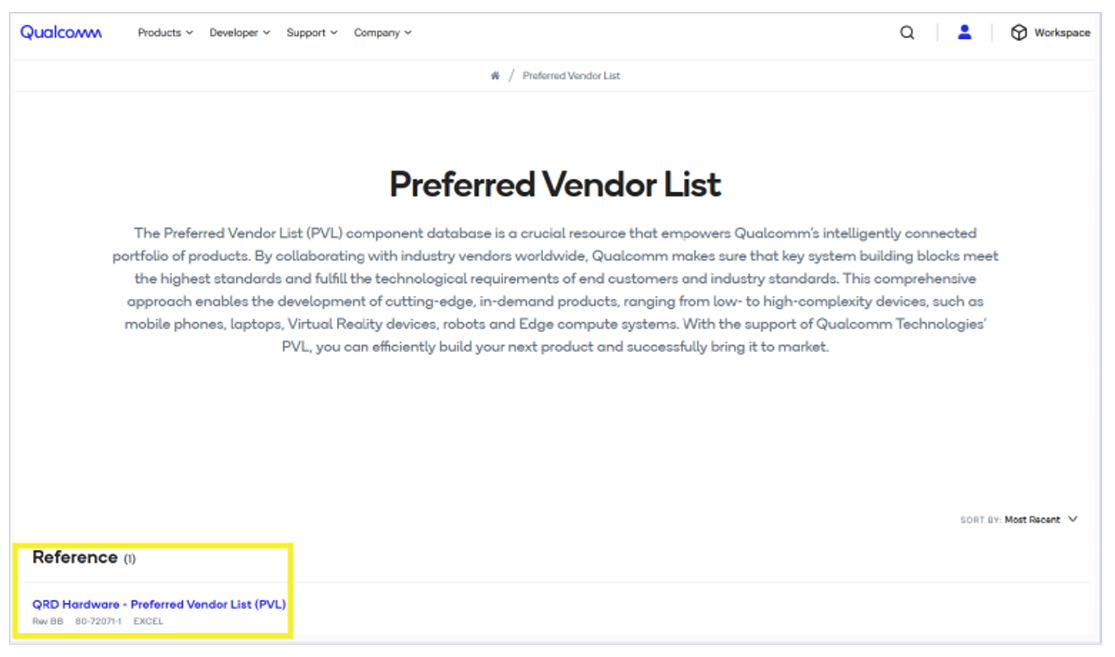Open the Sort By Most Recent dropdown
Image resolution: width=1115 pixels, height=657 pixels.
click(1019, 520)
